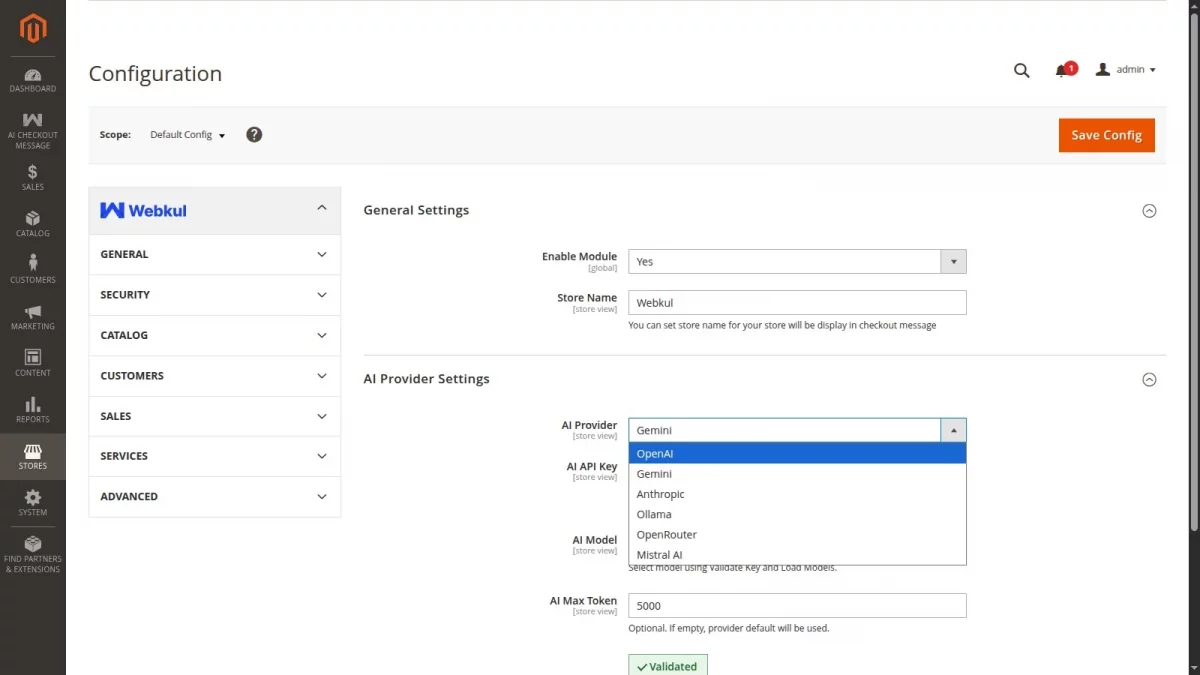Open the notifications bell icon
The height and width of the screenshot is (675, 1200).
(x=1062, y=70)
